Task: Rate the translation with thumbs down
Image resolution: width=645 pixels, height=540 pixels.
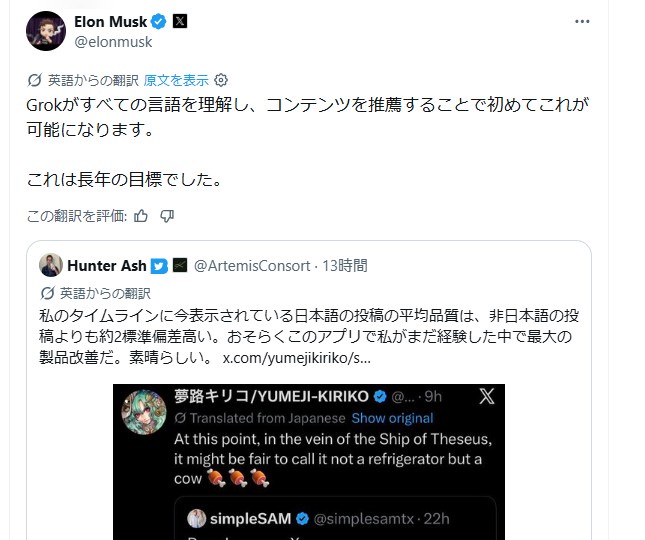Action: (167, 215)
